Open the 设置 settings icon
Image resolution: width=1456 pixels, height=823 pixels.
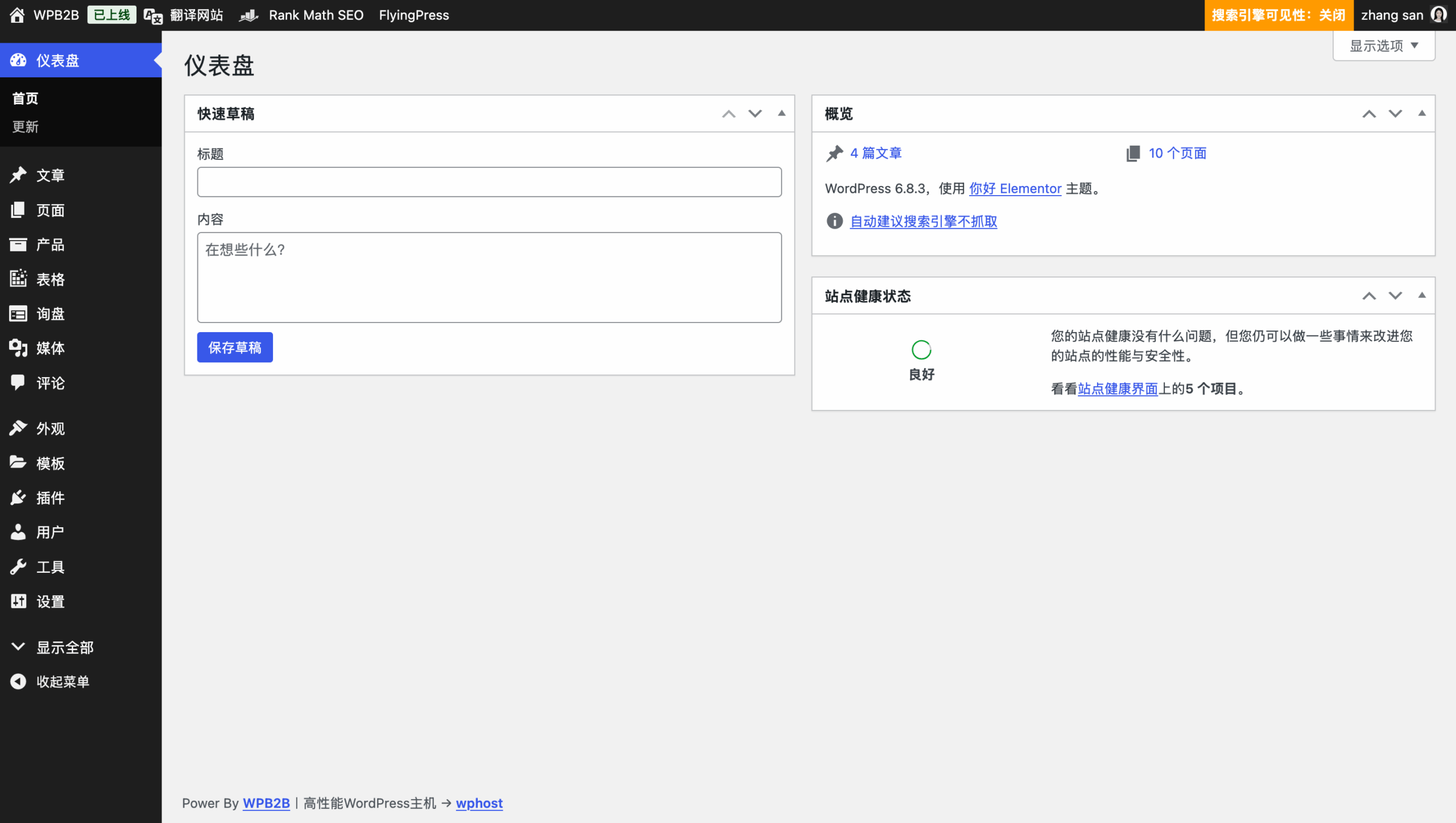[18, 601]
